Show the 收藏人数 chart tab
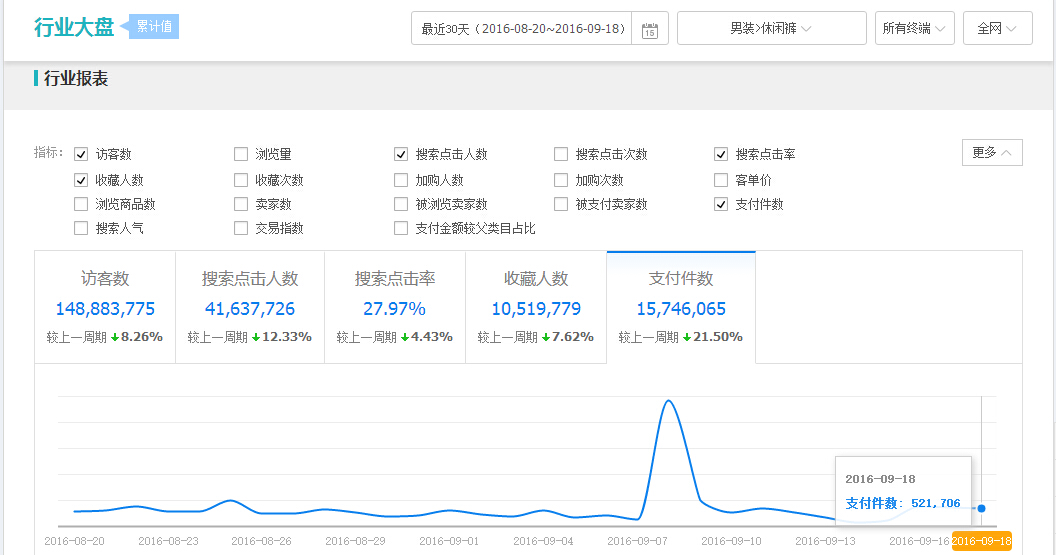The image size is (1056, 555). click(x=536, y=307)
